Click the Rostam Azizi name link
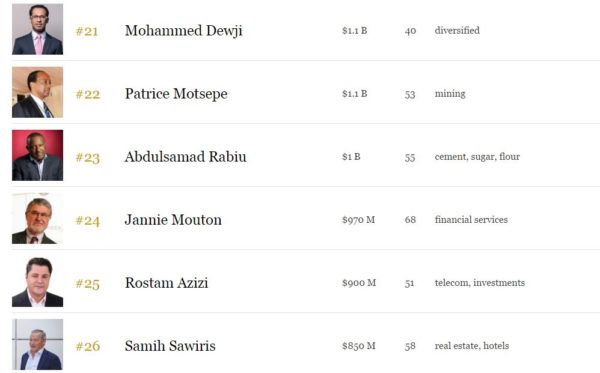This screenshot has height=373, width=600. pos(166,283)
